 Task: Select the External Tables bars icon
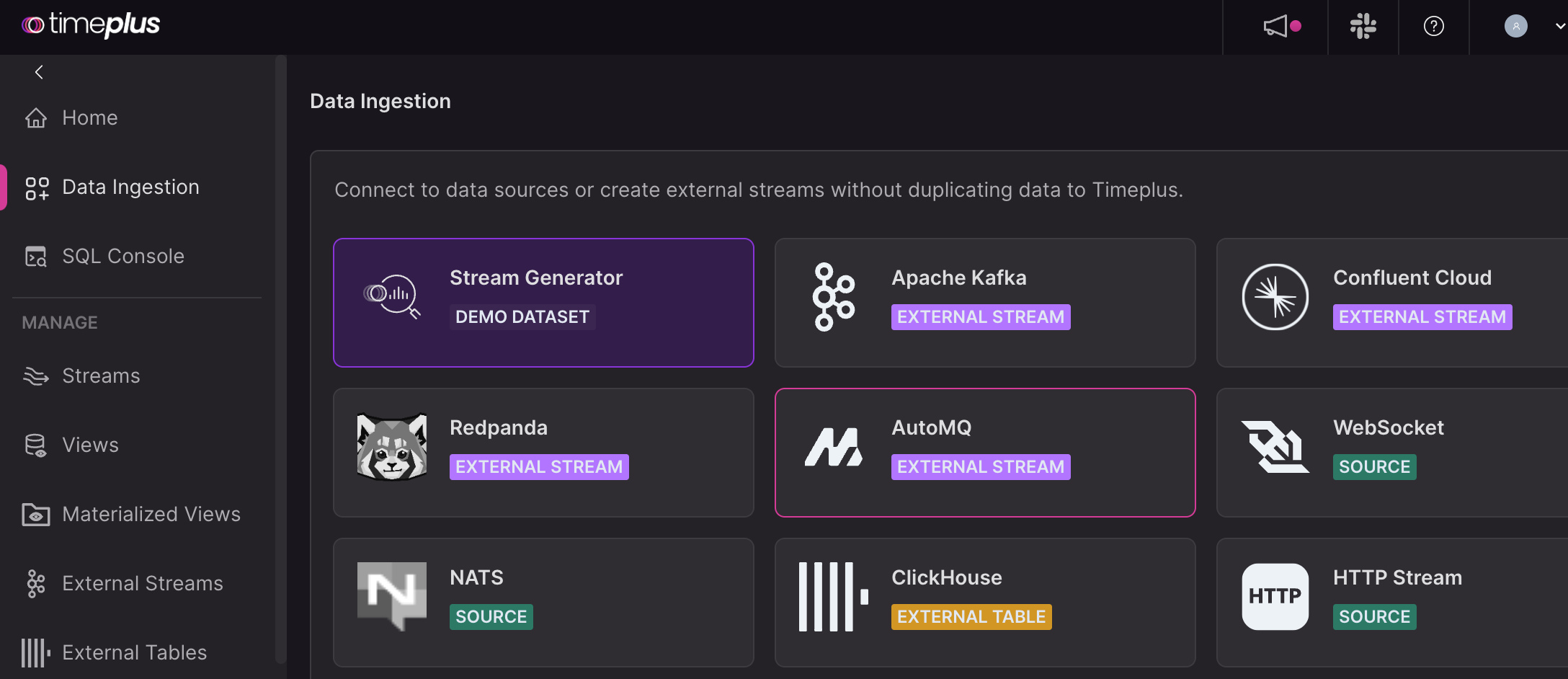point(33,652)
